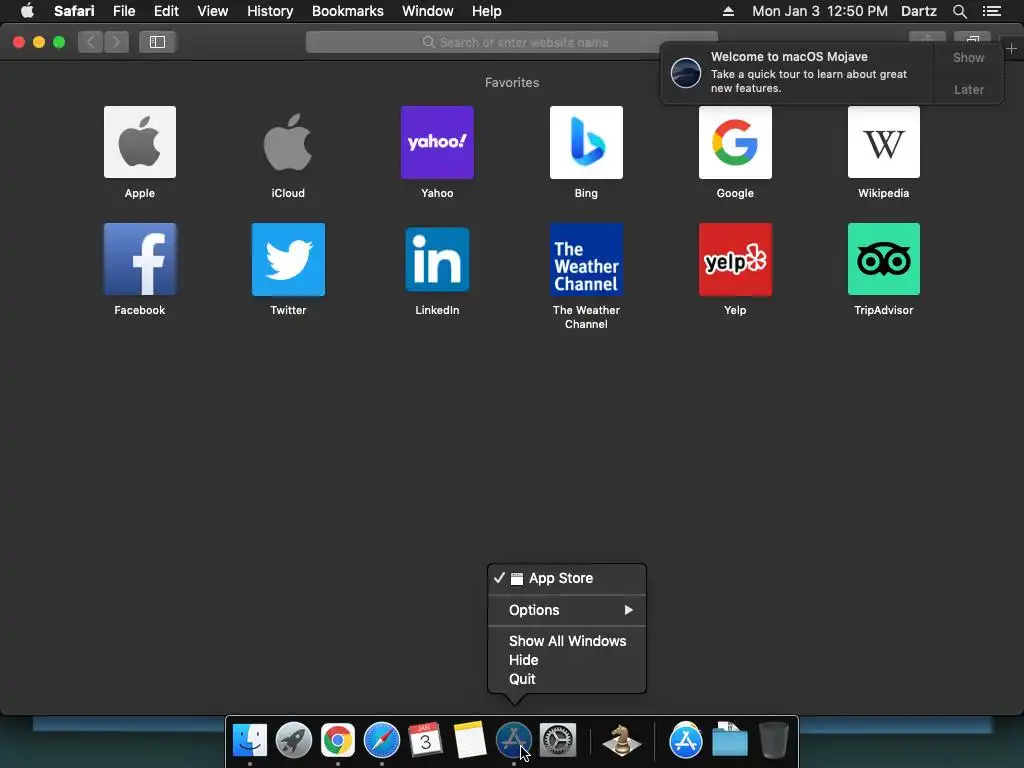Open the File menu

pyautogui.click(x=124, y=11)
